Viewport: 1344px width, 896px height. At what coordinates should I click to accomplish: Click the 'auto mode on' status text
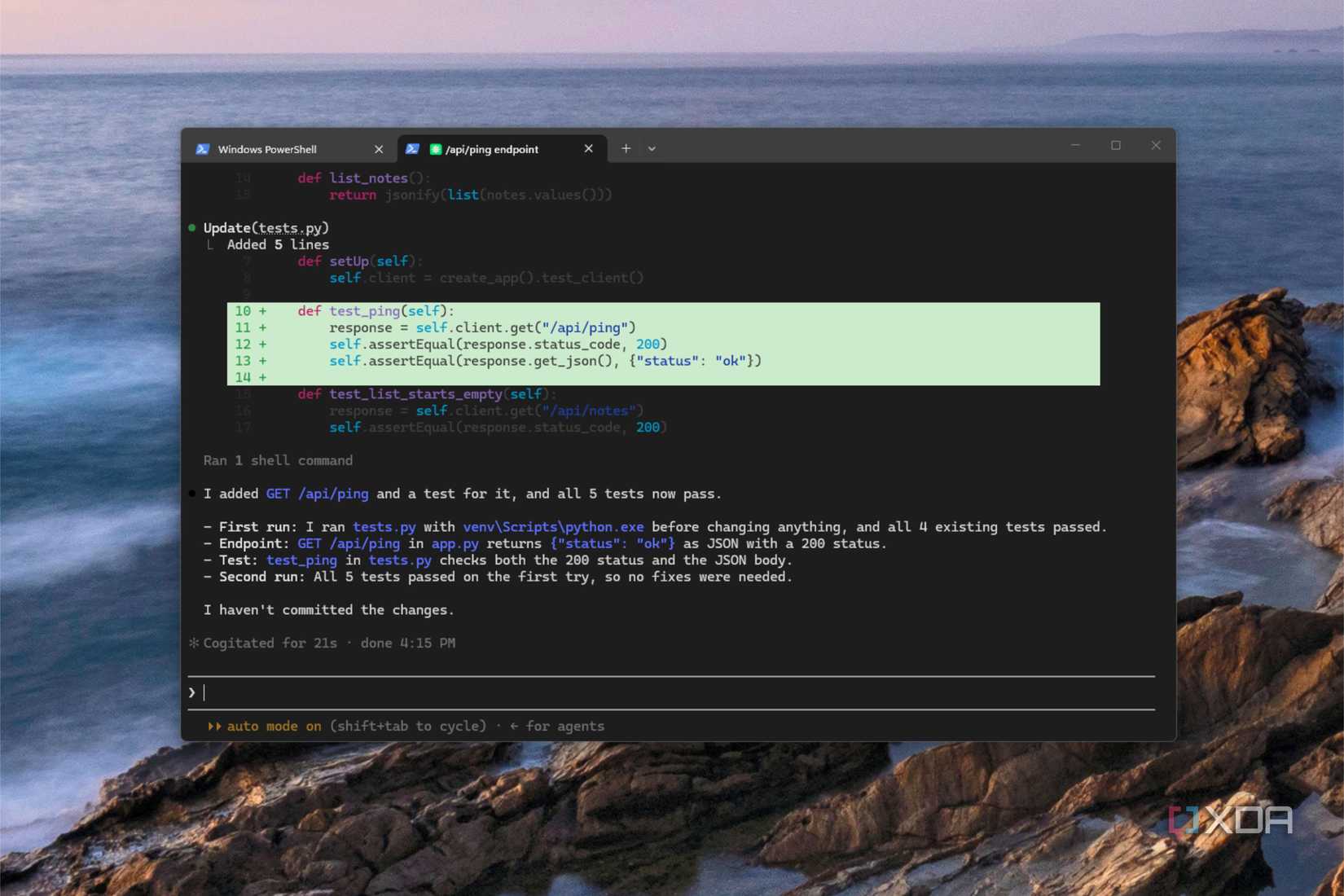point(274,726)
